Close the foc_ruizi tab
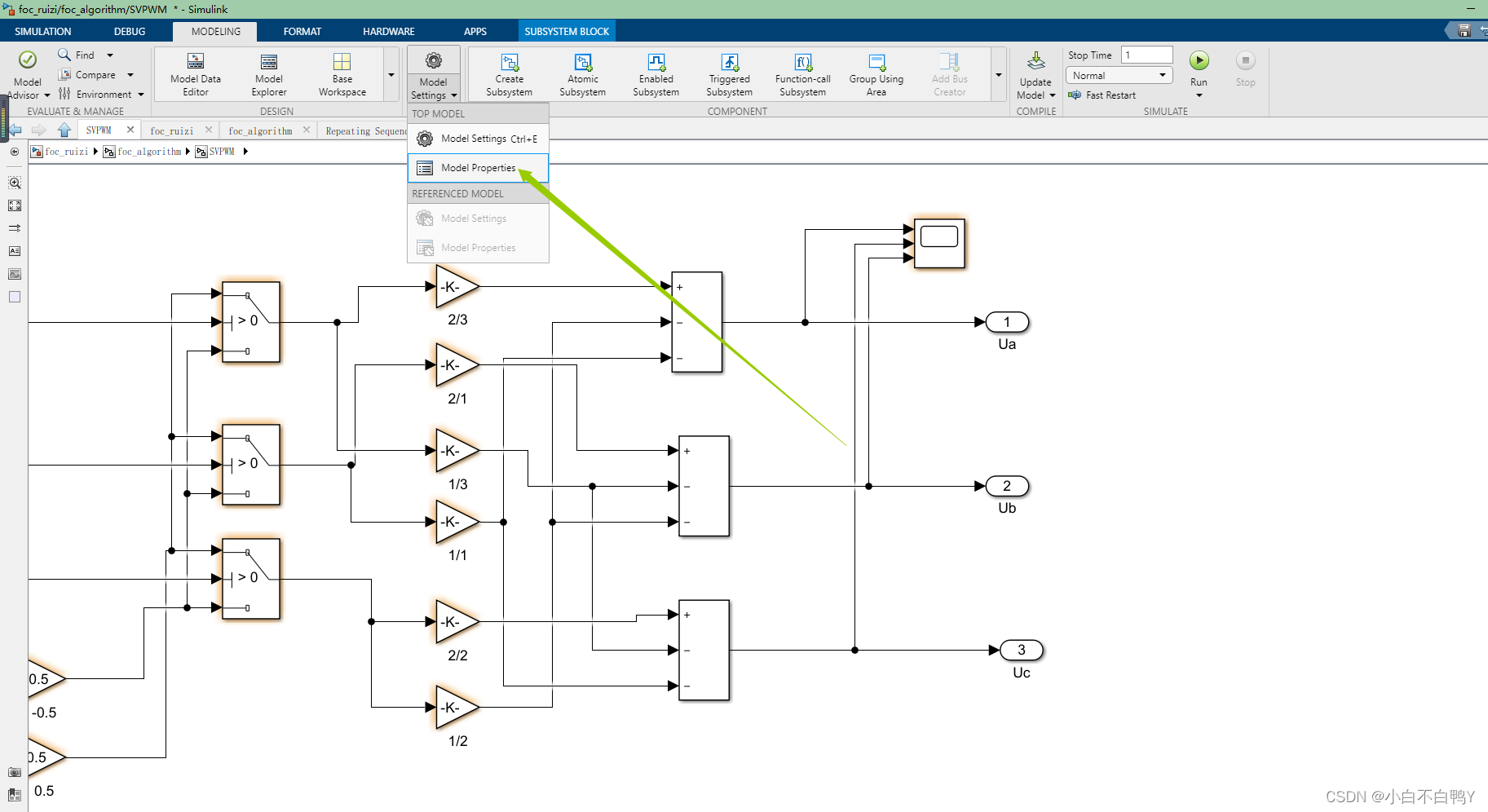The image size is (1488, 812). tap(209, 130)
